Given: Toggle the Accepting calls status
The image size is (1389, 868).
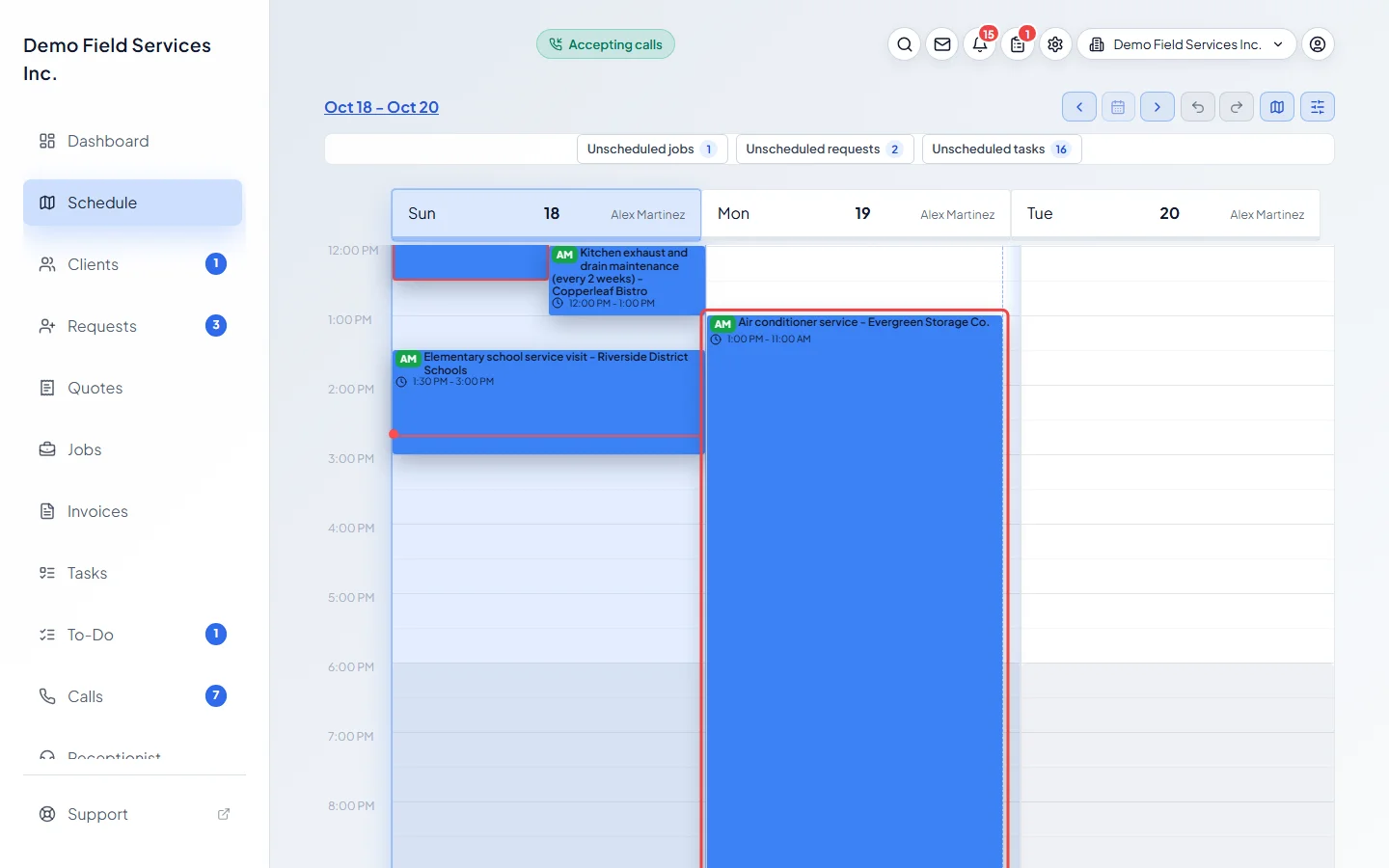Looking at the screenshot, I should [606, 44].
